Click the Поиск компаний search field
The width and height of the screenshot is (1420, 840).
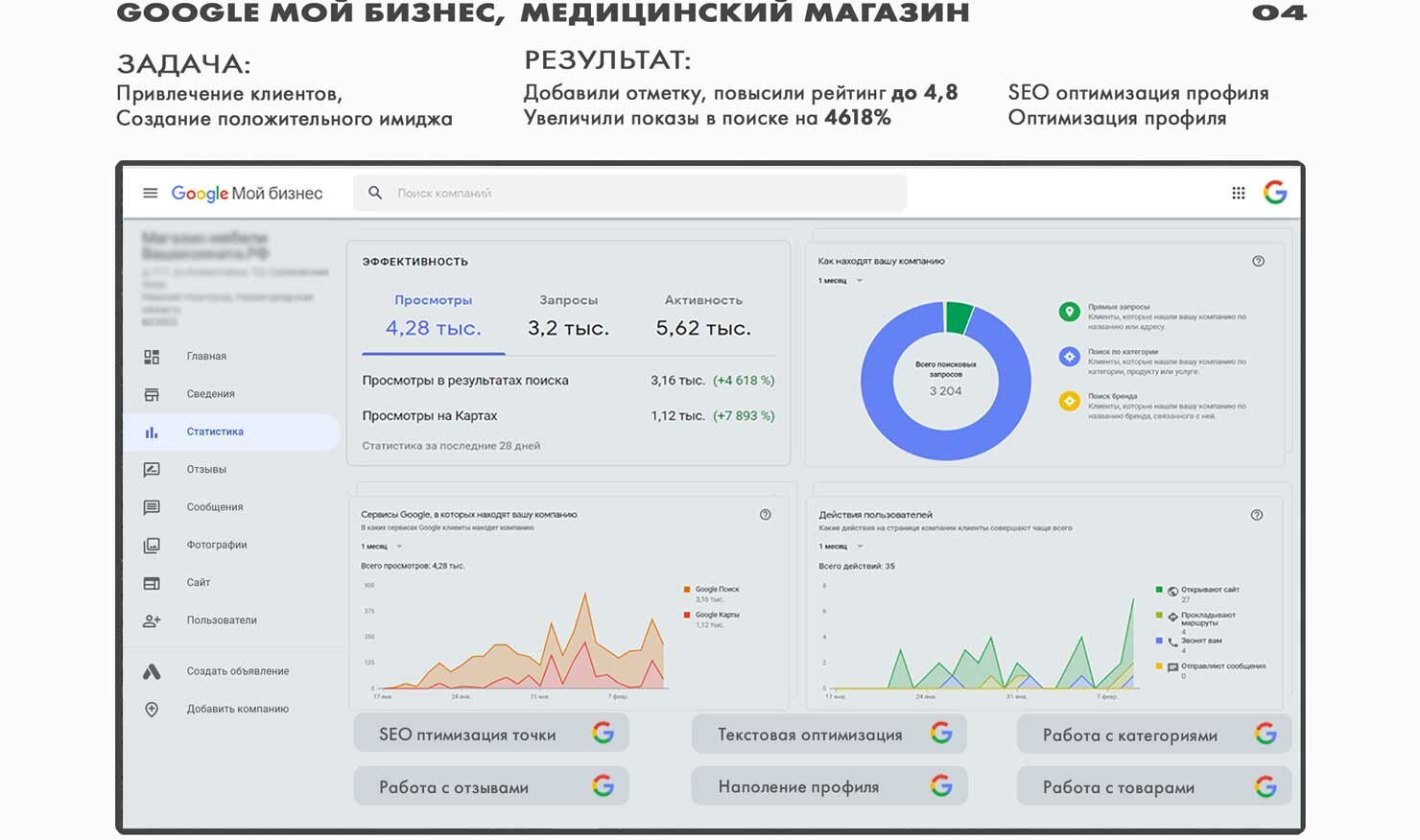pyautogui.click(x=630, y=193)
